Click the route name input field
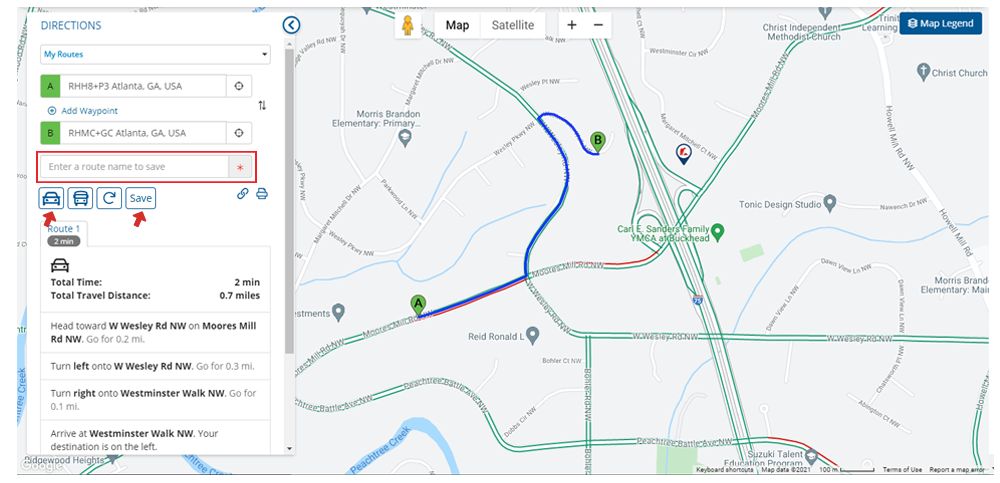 click(137, 166)
